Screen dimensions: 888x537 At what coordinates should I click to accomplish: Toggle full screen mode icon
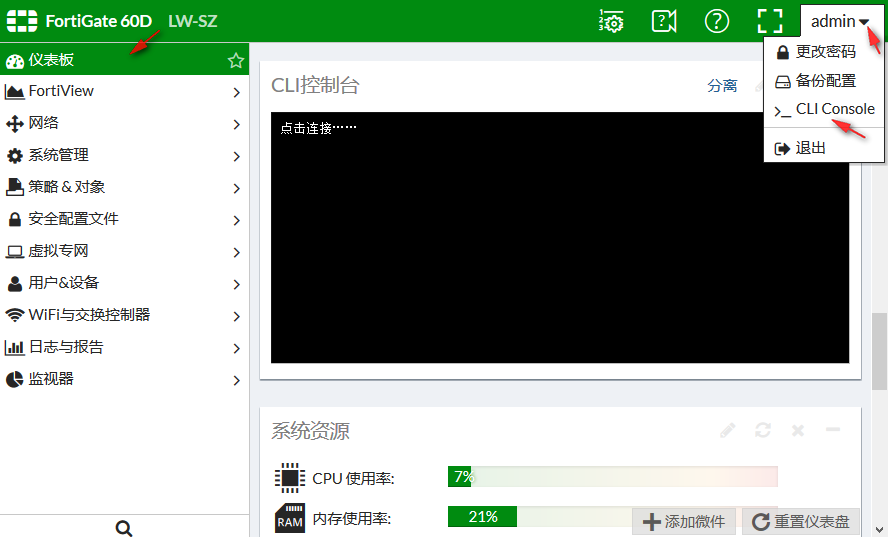tap(770, 21)
